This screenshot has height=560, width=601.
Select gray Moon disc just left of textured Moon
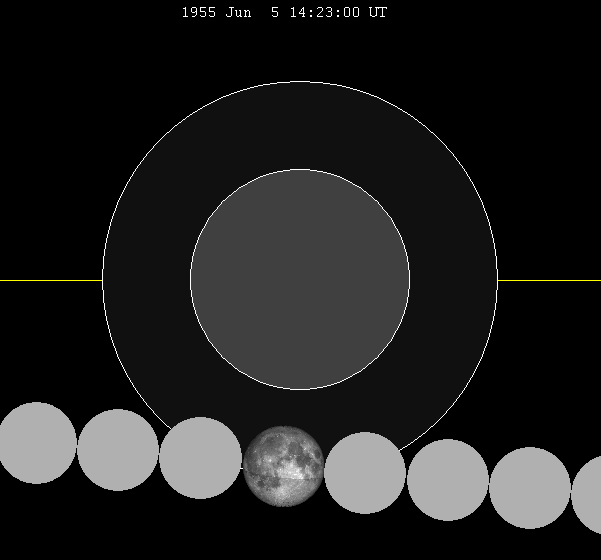200,458
